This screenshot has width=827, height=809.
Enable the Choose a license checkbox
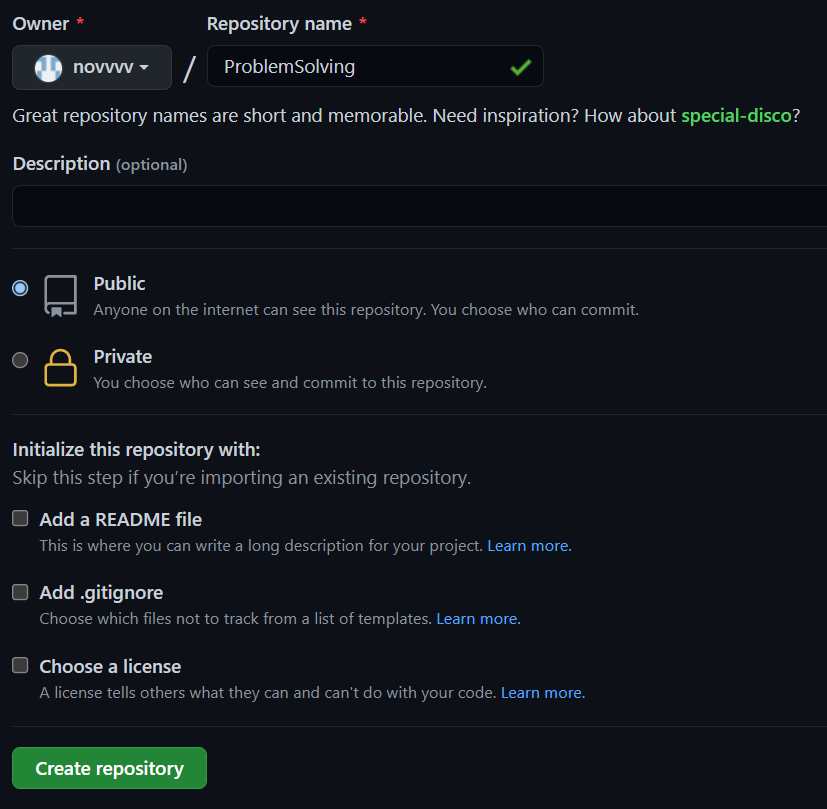(20, 665)
